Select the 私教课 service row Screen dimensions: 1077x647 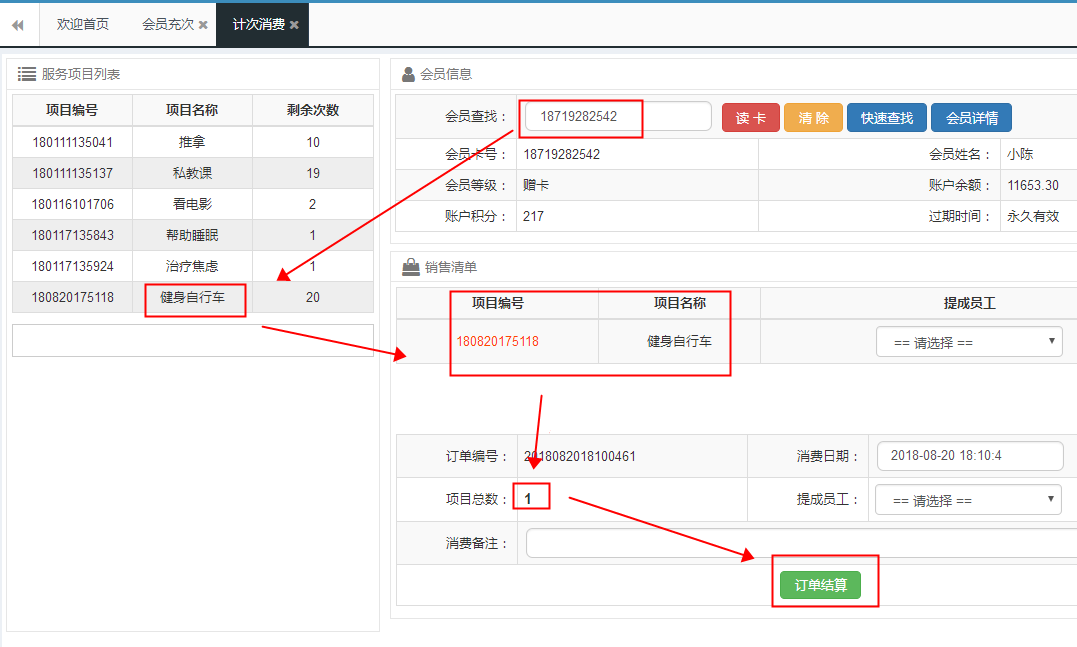pos(192,173)
